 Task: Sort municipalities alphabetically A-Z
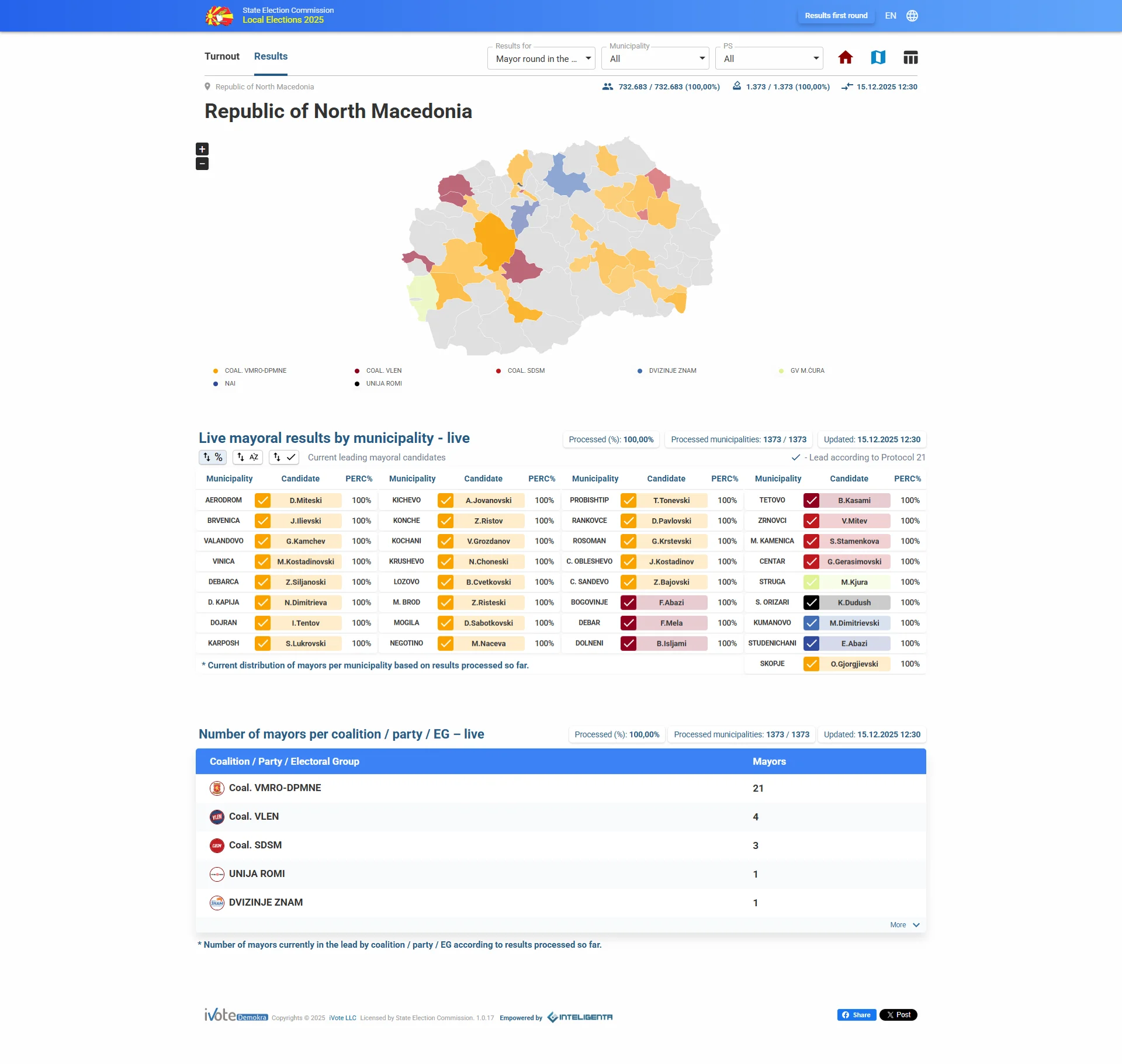point(248,458)
